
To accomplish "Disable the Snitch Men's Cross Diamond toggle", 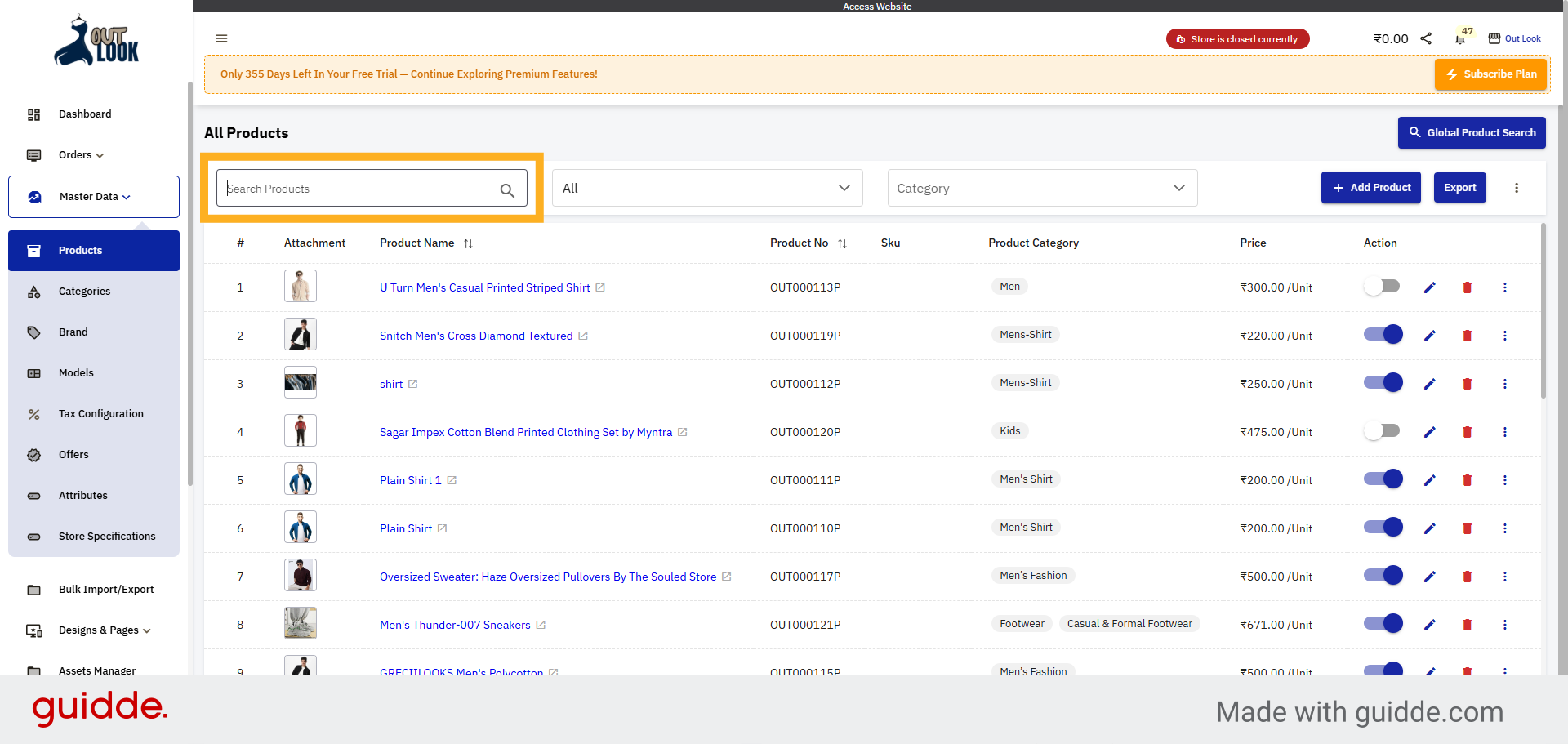I will (1382, 334).
